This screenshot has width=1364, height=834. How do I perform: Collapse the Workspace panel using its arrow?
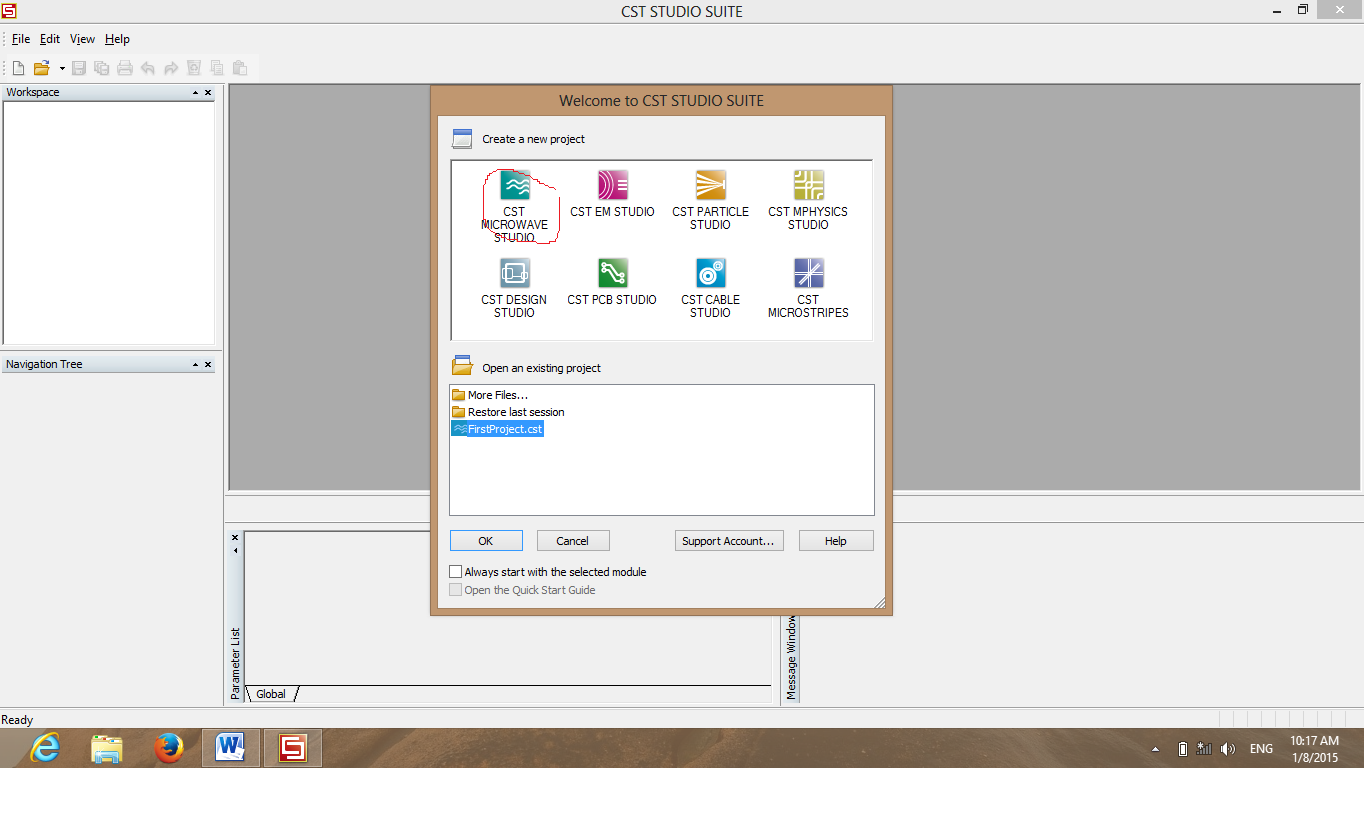tap(196, 93)
